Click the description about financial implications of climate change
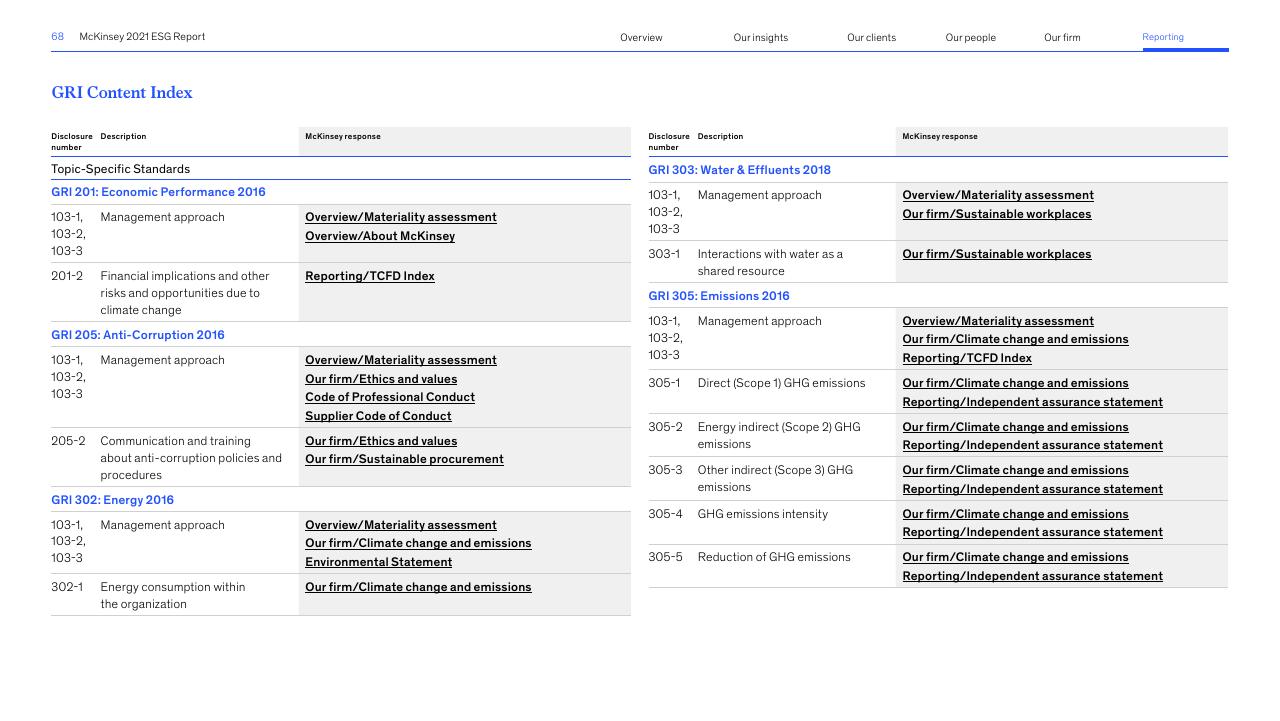 click(x=185, y=293)
